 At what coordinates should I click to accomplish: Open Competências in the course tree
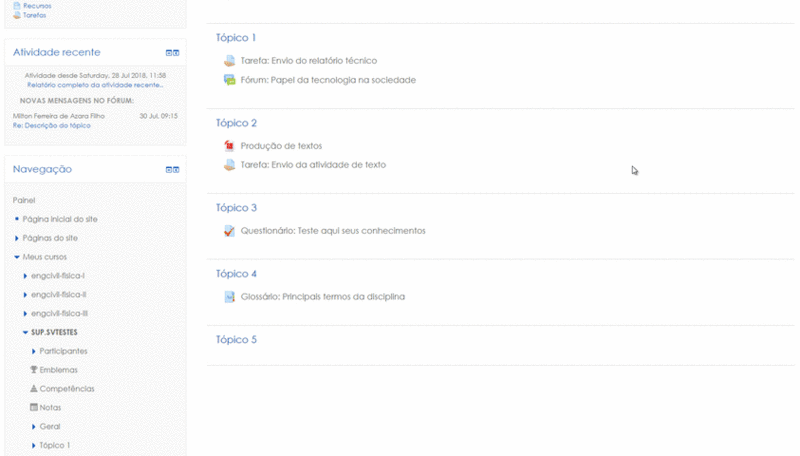point(67,389)
